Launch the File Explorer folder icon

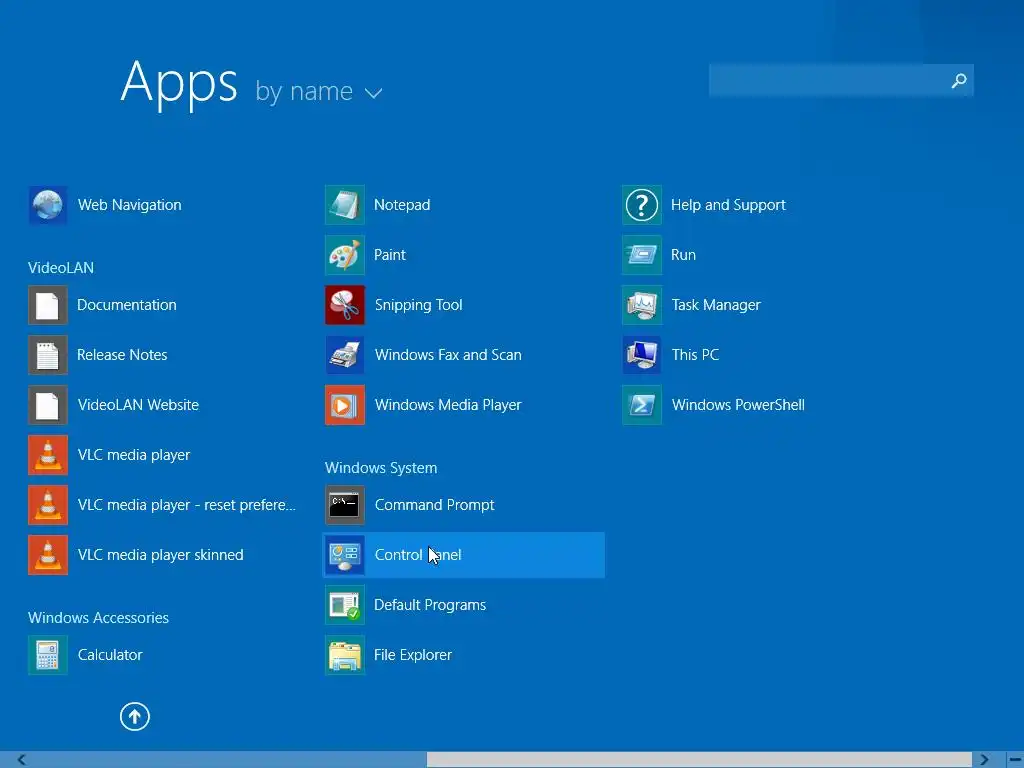(345, 655)
